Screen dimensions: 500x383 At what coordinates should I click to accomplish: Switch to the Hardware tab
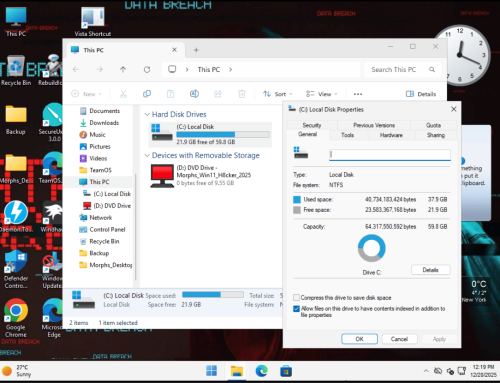391,135
